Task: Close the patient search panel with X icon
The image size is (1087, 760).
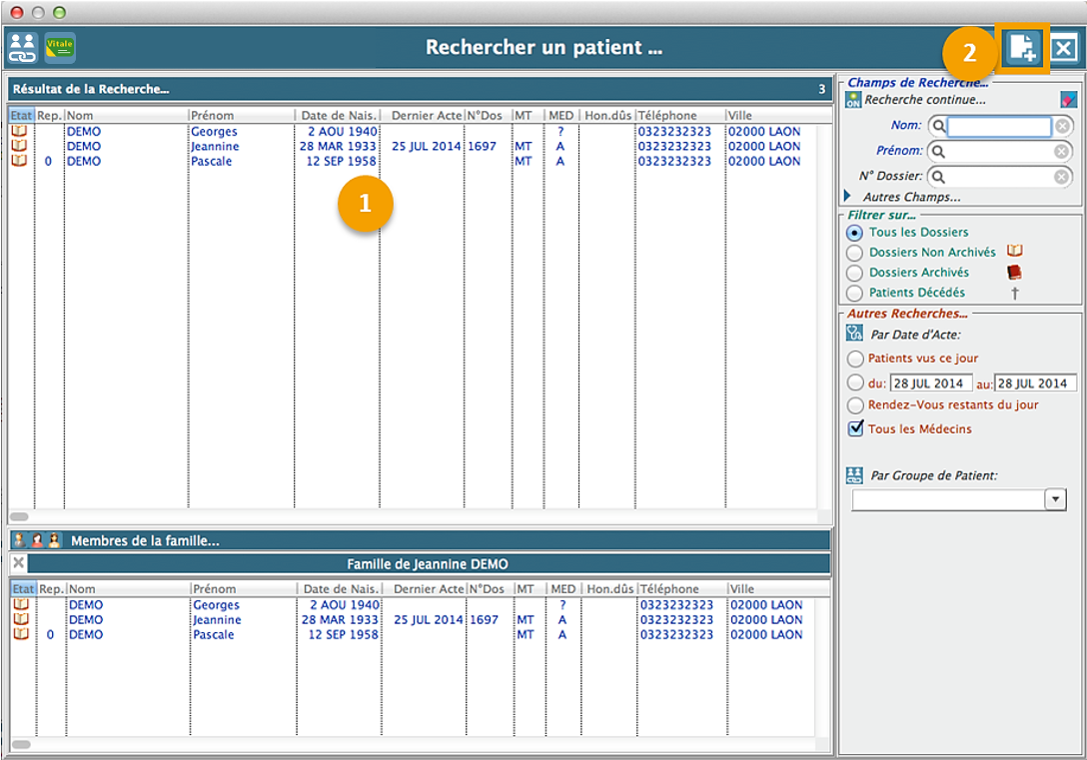Action: click(1064, 48)
